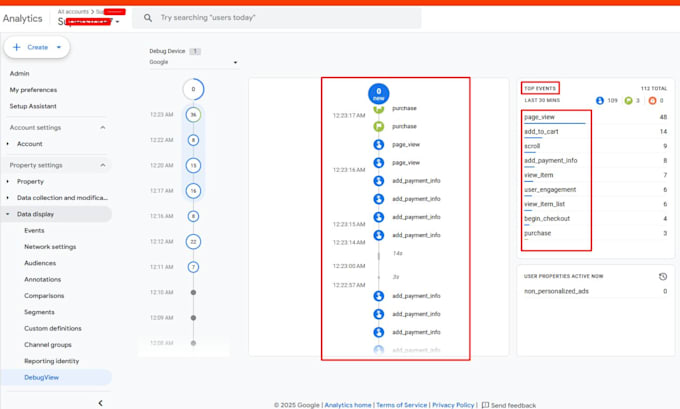Open Segments page

(x=39, y=312)
